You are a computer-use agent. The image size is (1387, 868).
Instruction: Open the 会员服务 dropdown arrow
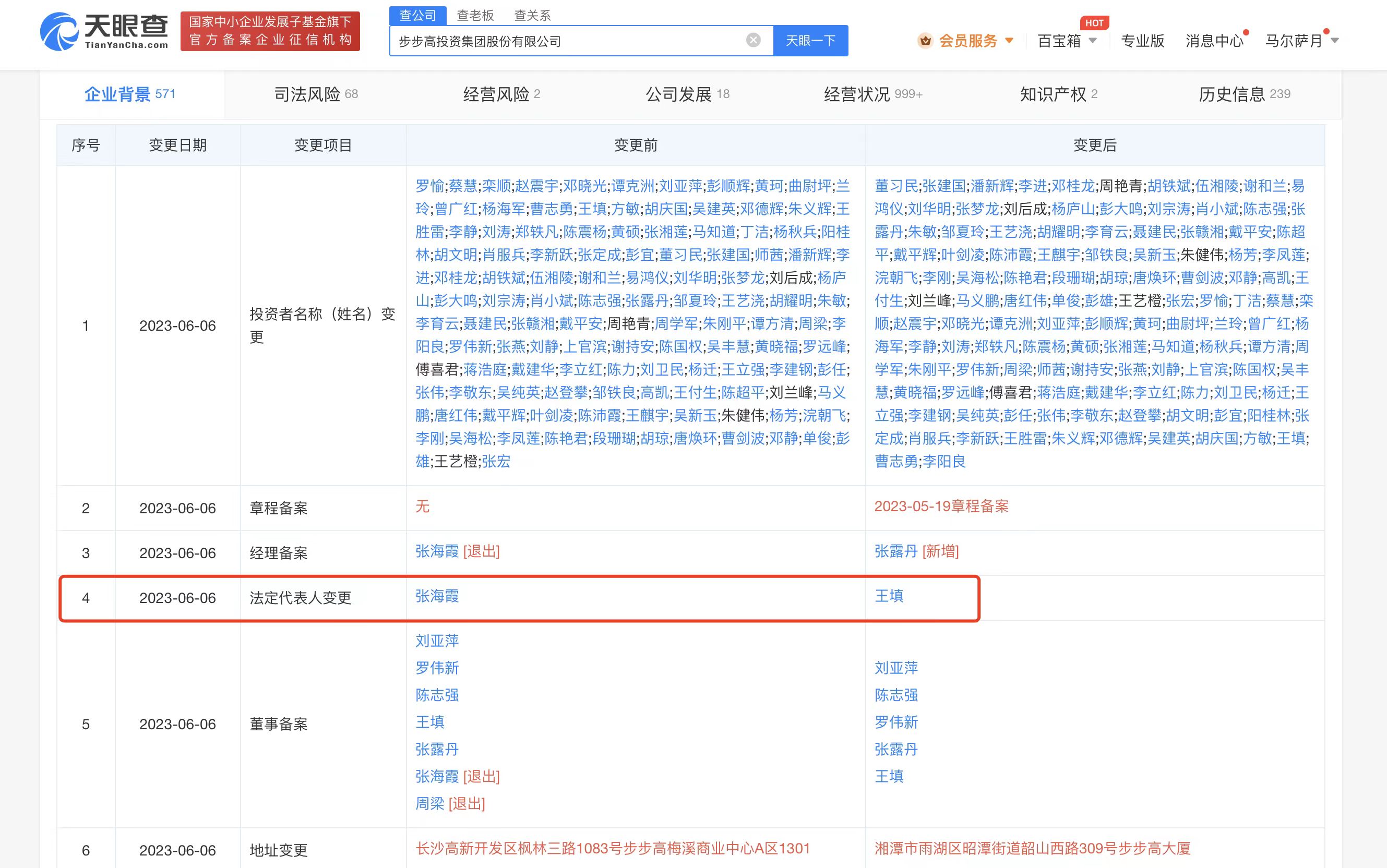coord(1009,41)
